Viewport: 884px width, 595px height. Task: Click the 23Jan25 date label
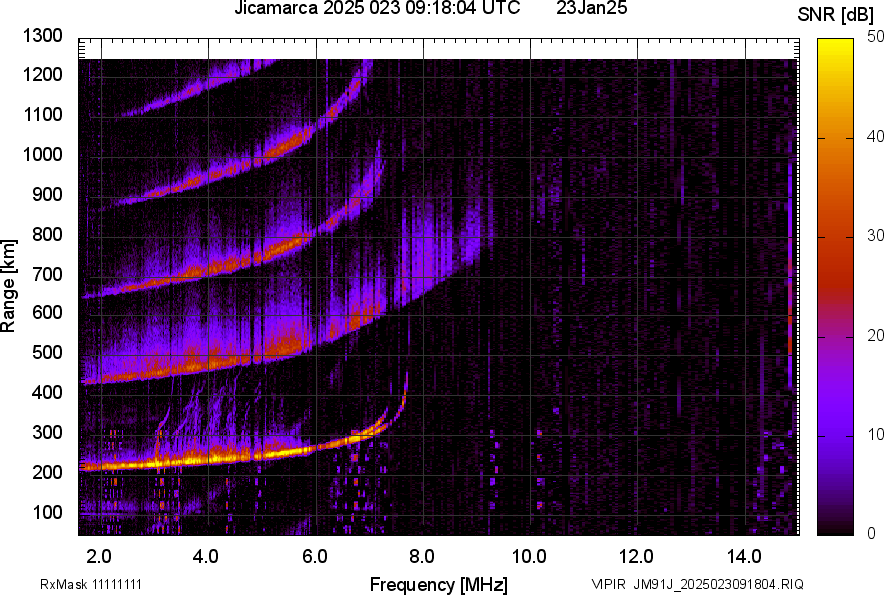591,9
